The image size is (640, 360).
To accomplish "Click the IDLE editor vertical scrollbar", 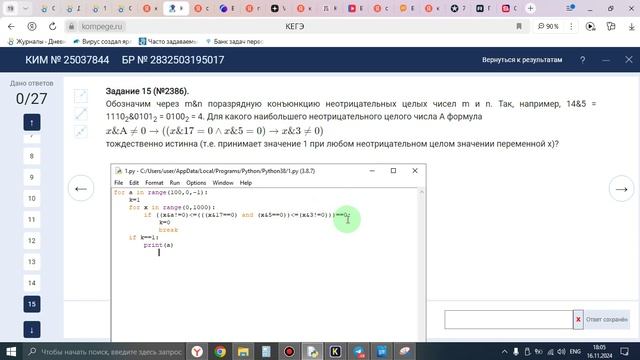I will click(x=422, y=265).
